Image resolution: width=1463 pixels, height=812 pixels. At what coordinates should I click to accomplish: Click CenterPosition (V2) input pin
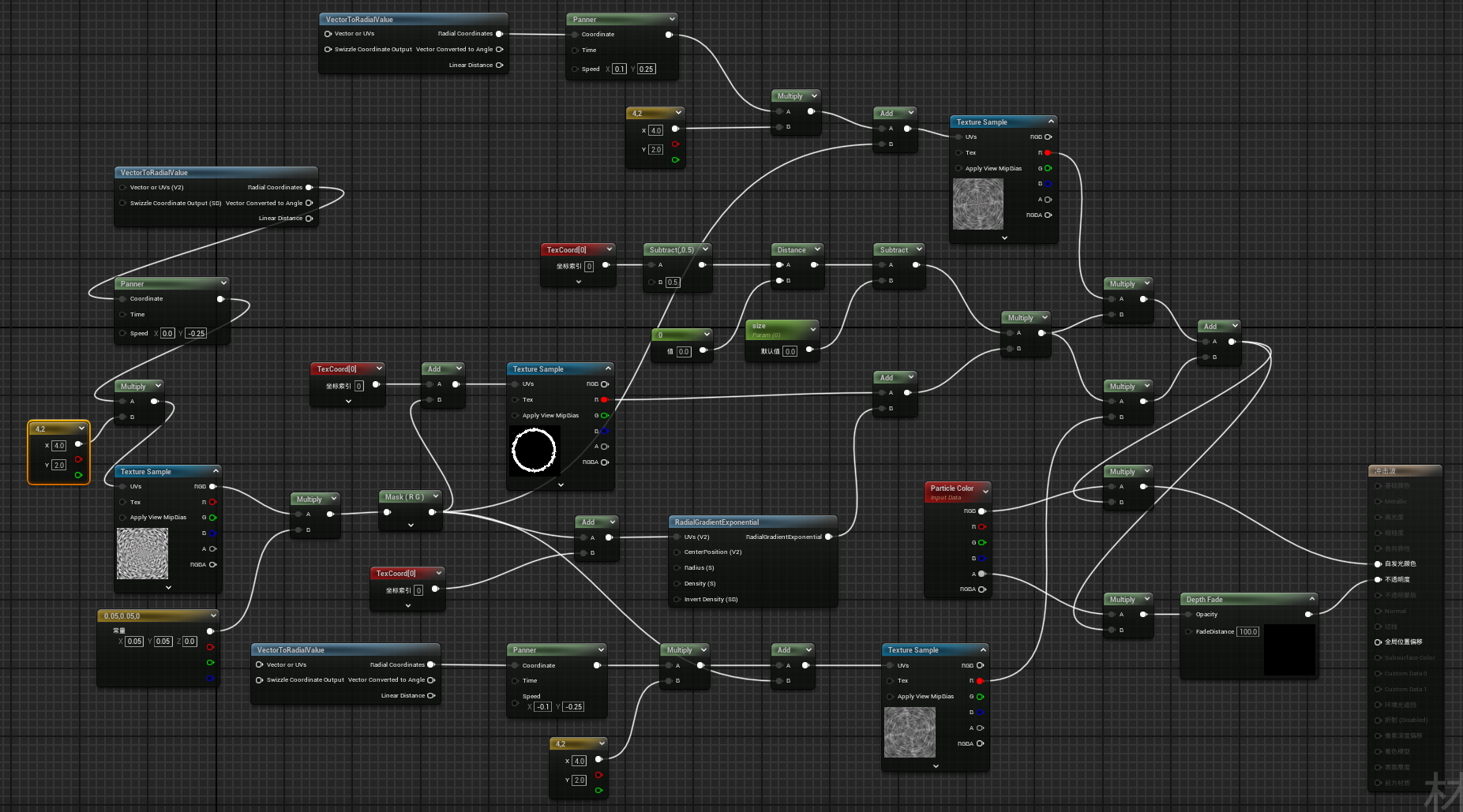(677, 552)
